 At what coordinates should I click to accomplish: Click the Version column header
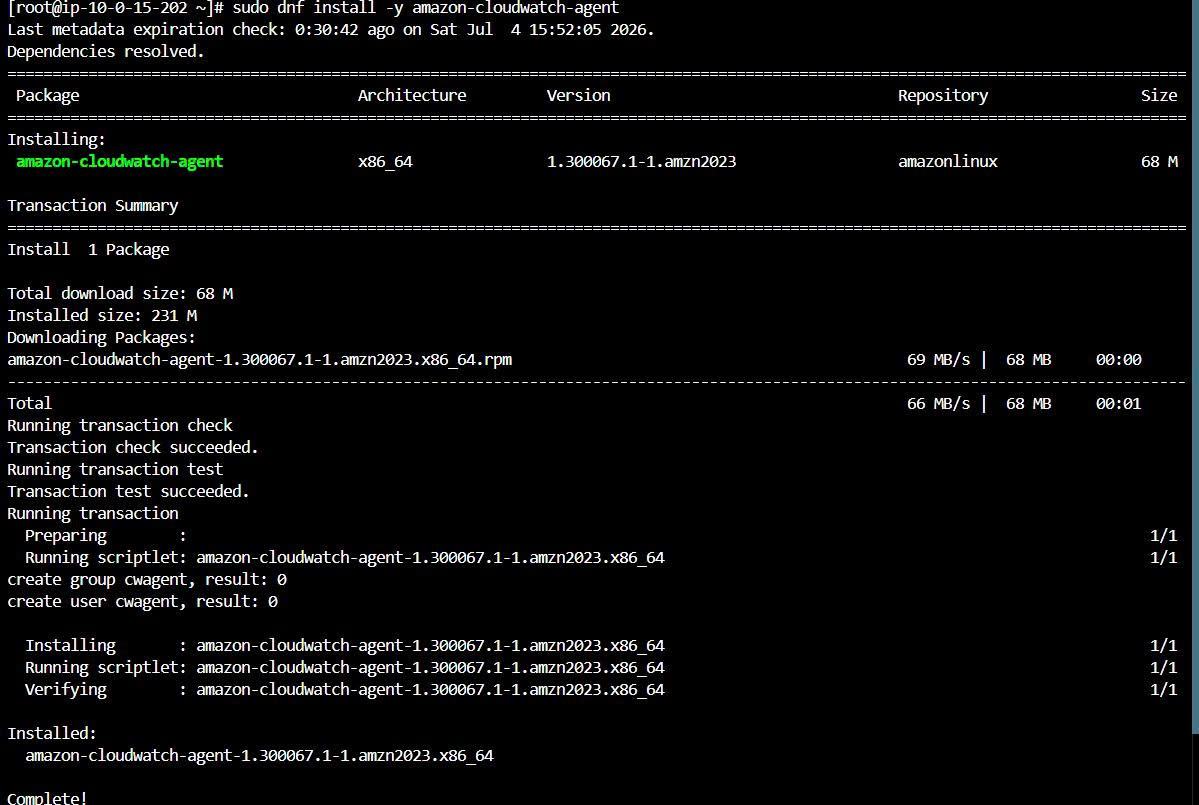(578, 96)
